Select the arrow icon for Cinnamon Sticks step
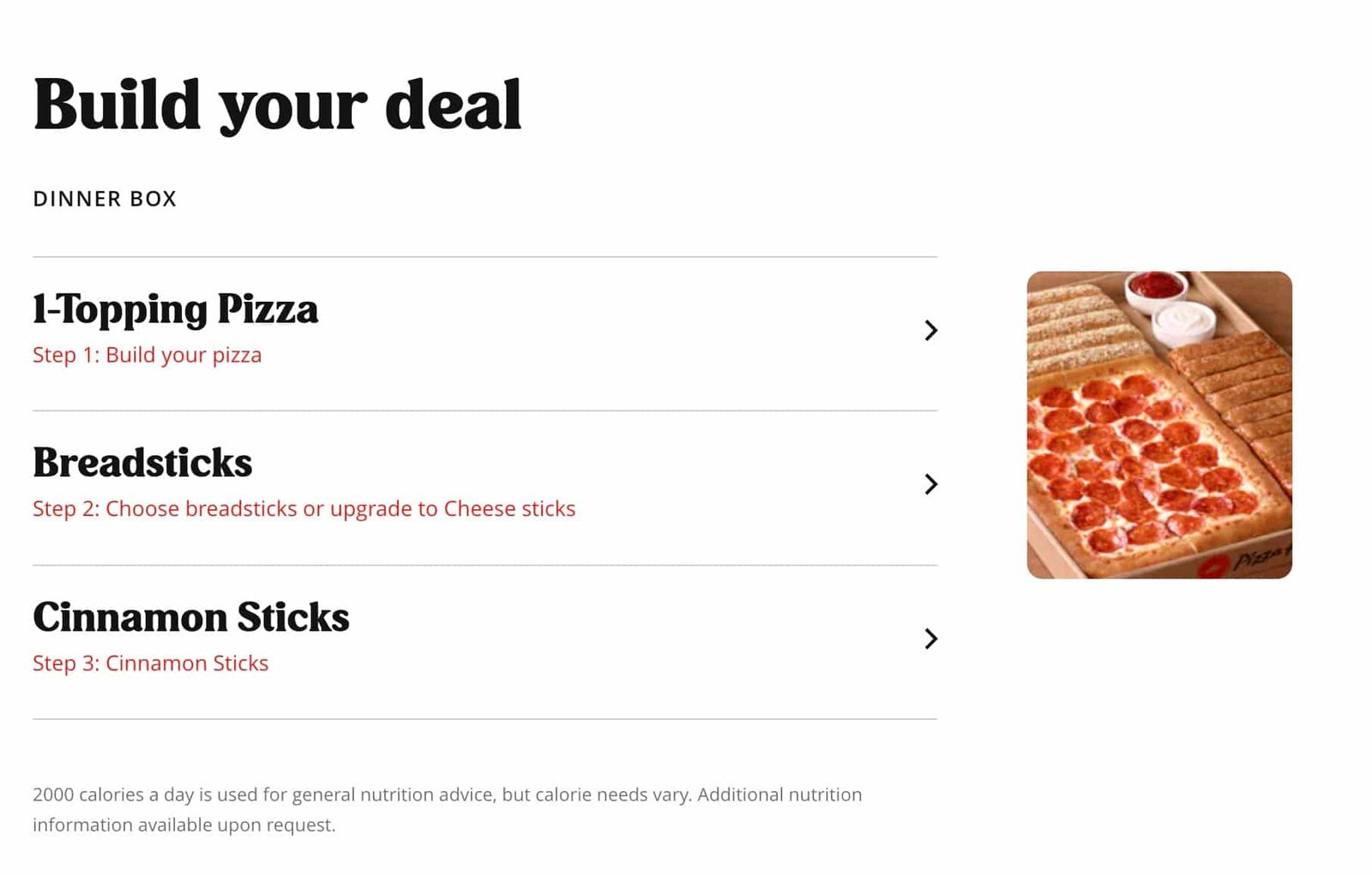The width and height of the screenshot is (1372, 876). click(931, 639)
